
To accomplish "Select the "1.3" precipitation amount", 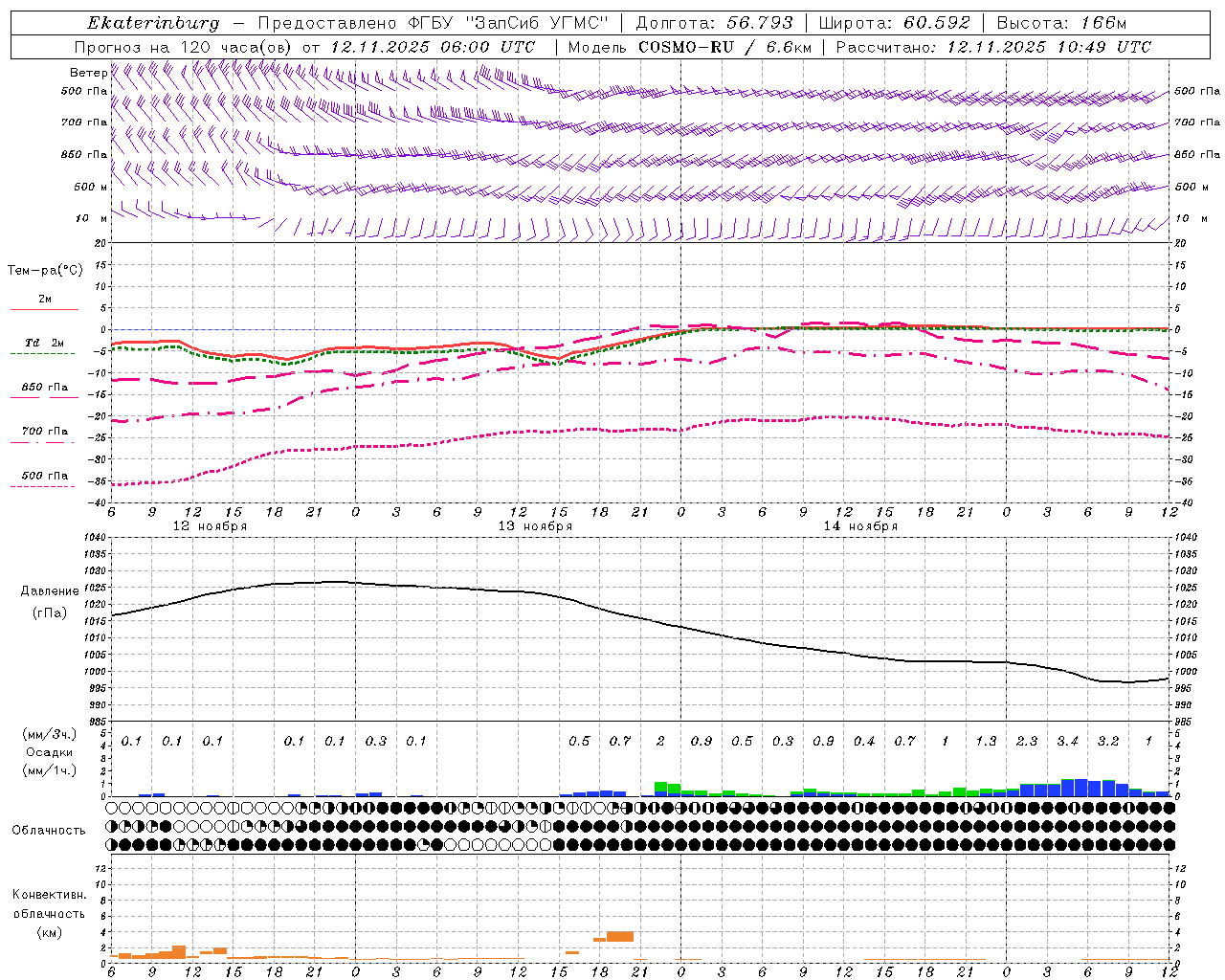I will point(986,741).
